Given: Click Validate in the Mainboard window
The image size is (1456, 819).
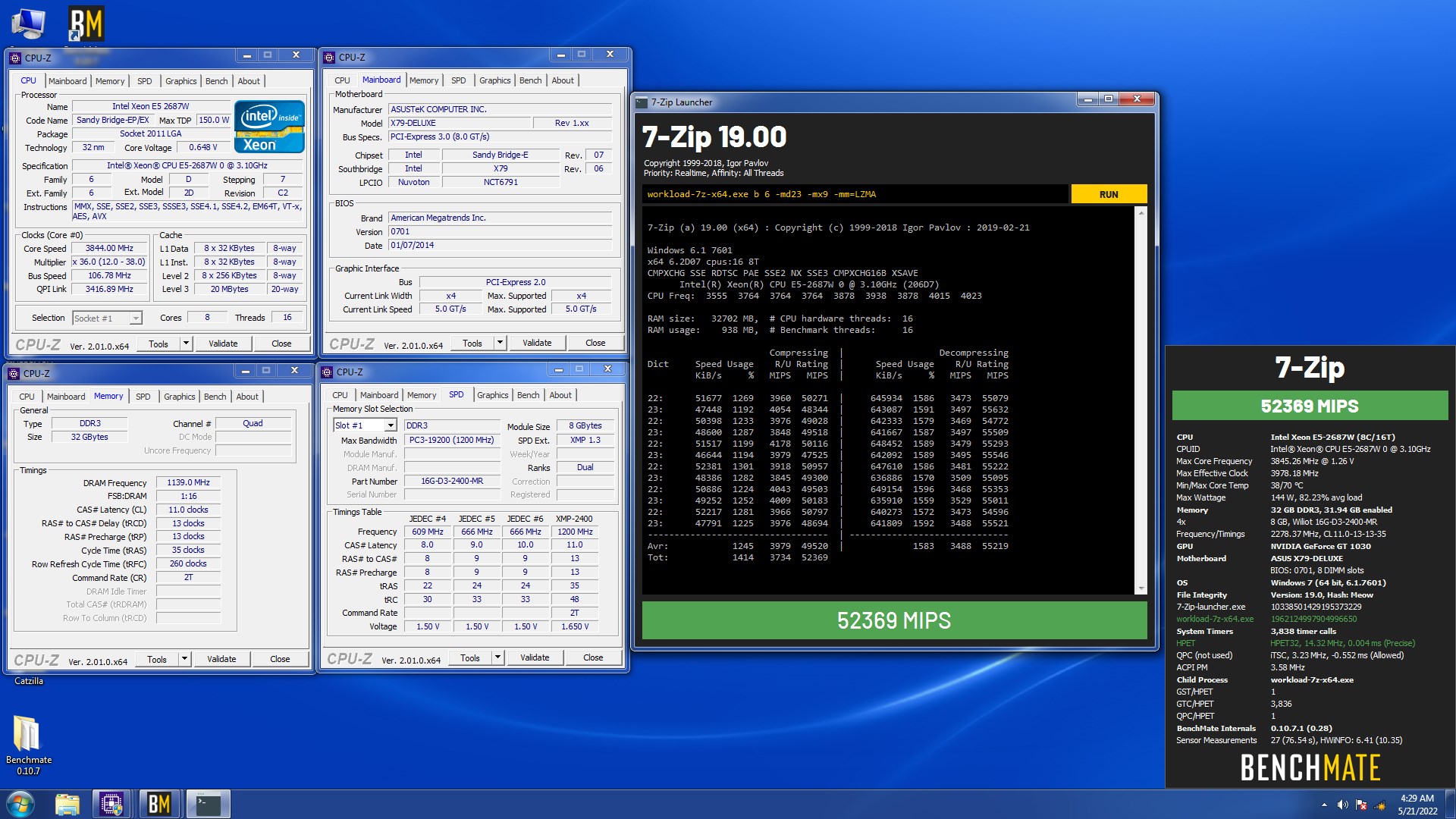Looking at the screenshot, I should pyautogui.click(x=537, y=343).
